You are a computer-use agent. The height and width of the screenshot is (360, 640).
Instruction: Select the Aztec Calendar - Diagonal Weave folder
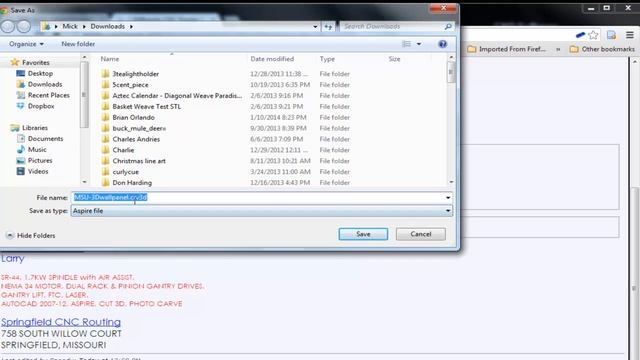(x=177, y=96)
